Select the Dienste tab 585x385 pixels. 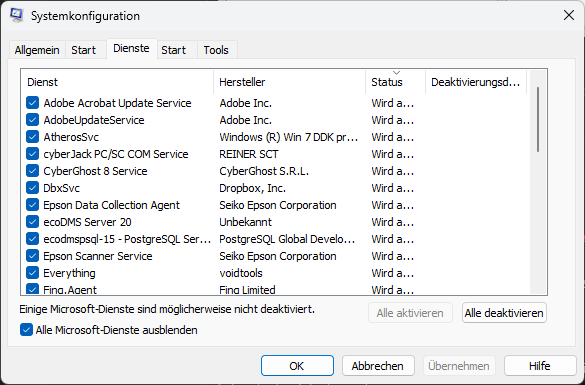point(131,48)
